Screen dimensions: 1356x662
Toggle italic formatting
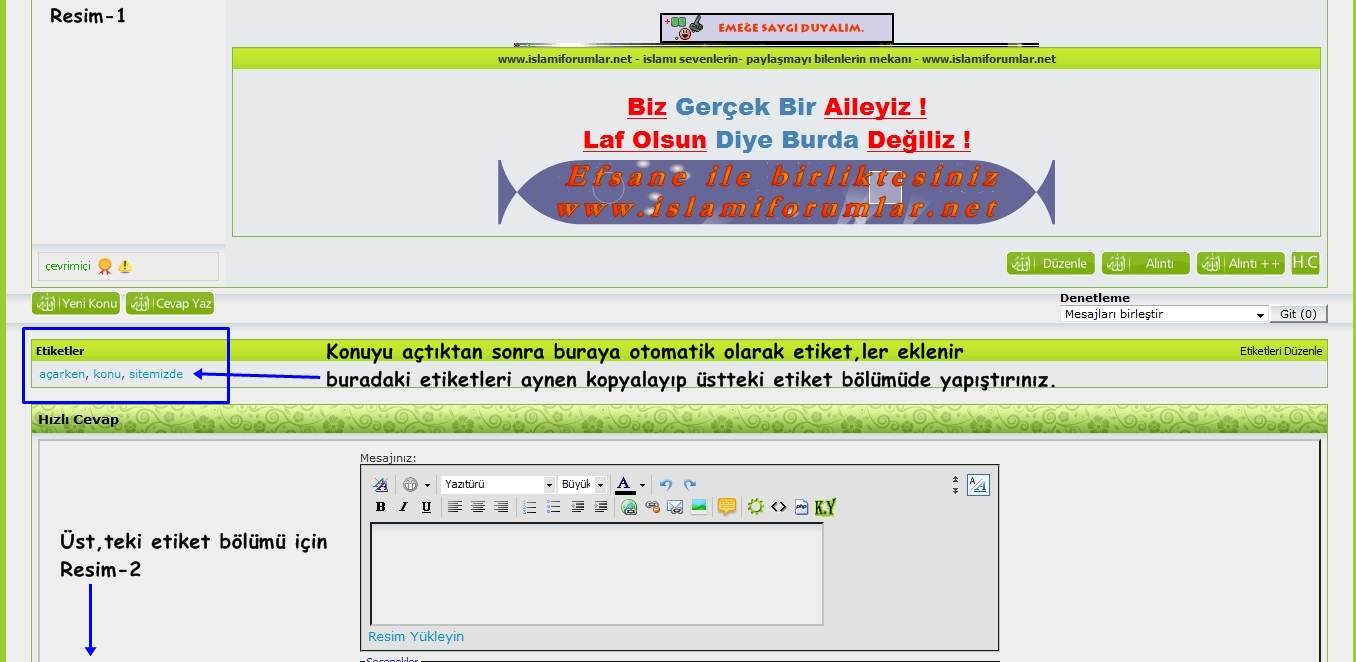click(403, 507)
